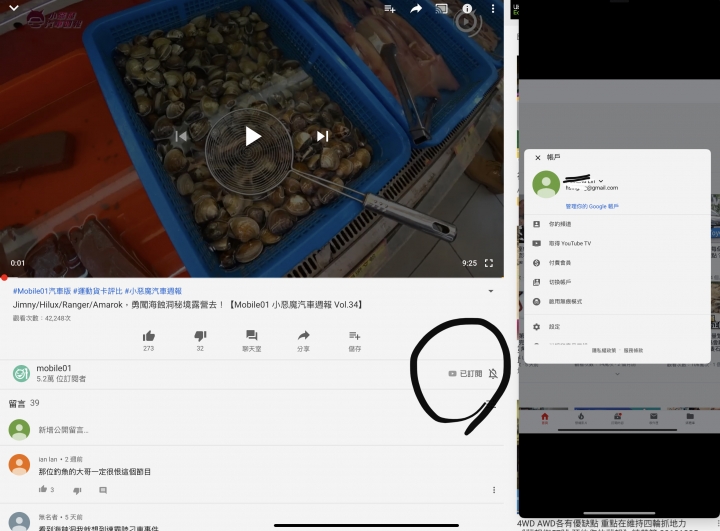Screen dimensions: 720x531
Task: Save video with the 儲存 button
Action: 354,341
